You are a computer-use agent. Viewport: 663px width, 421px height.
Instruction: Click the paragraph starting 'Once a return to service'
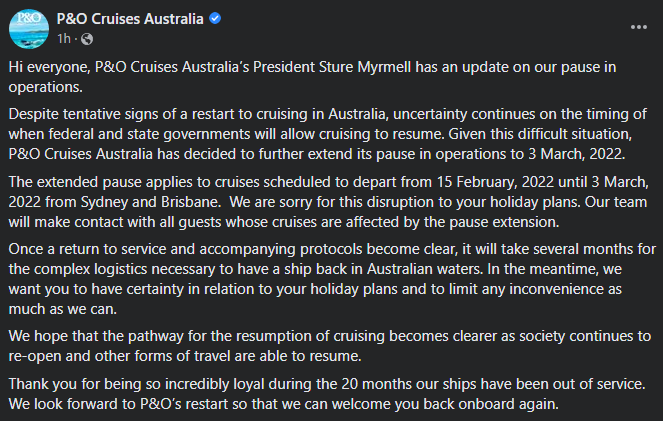[x=332, y=279]
